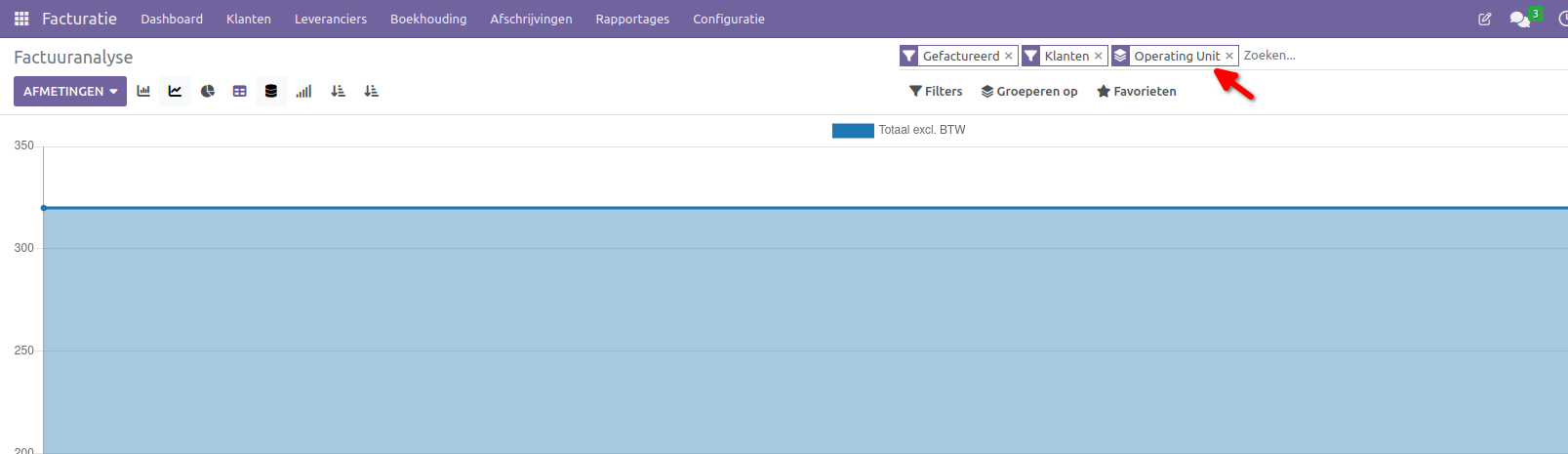Open the Rapportages menu

(x=632, y=19)
